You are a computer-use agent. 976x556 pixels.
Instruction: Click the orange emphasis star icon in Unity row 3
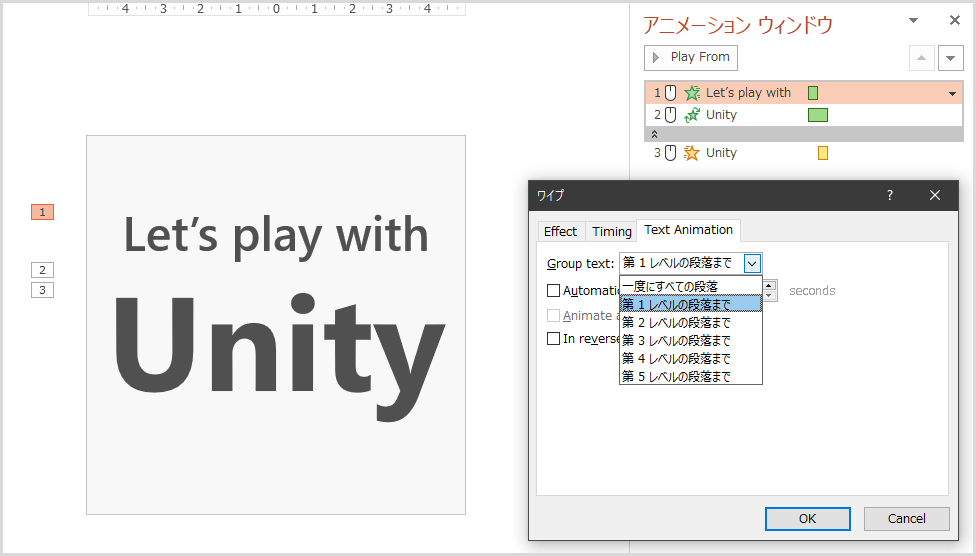click(x=692, y=153)
